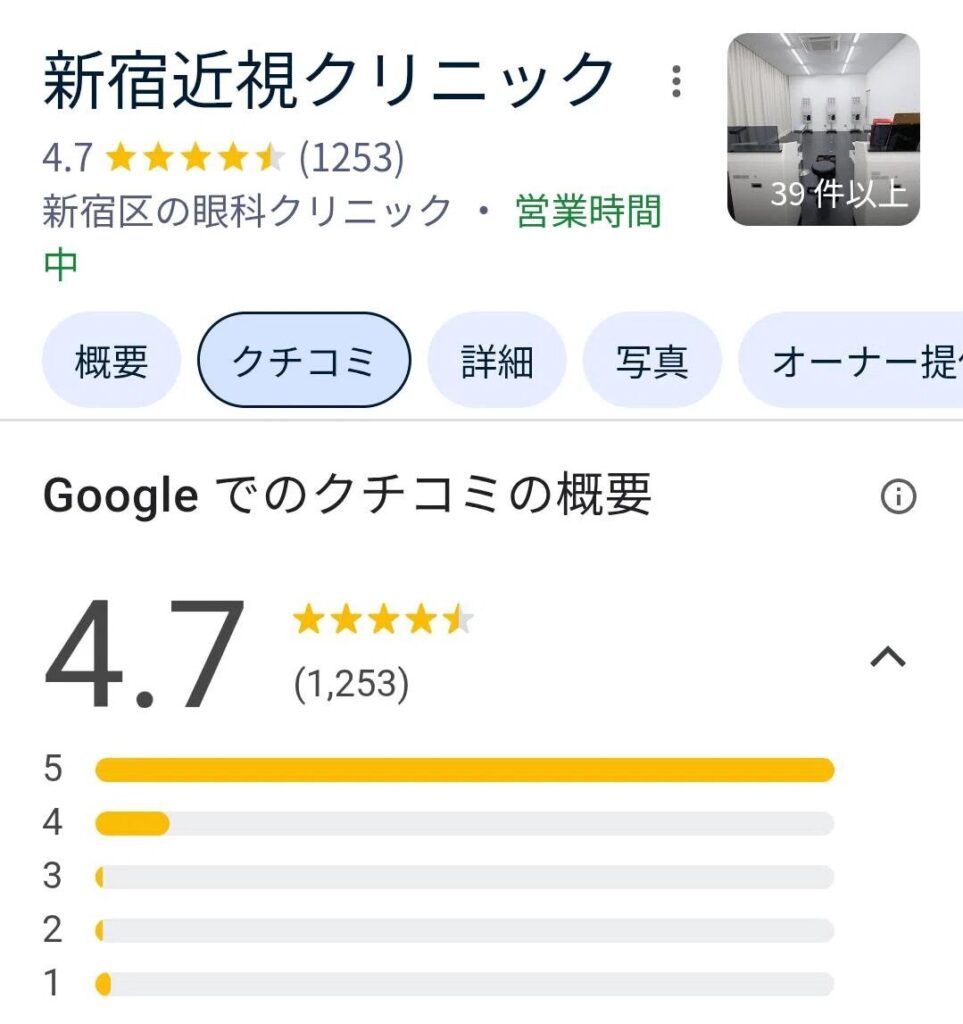Viewport: 963px width, 1024px height.
Task: Click the 5-star rating bar
Action: click(x=464, y=769)
